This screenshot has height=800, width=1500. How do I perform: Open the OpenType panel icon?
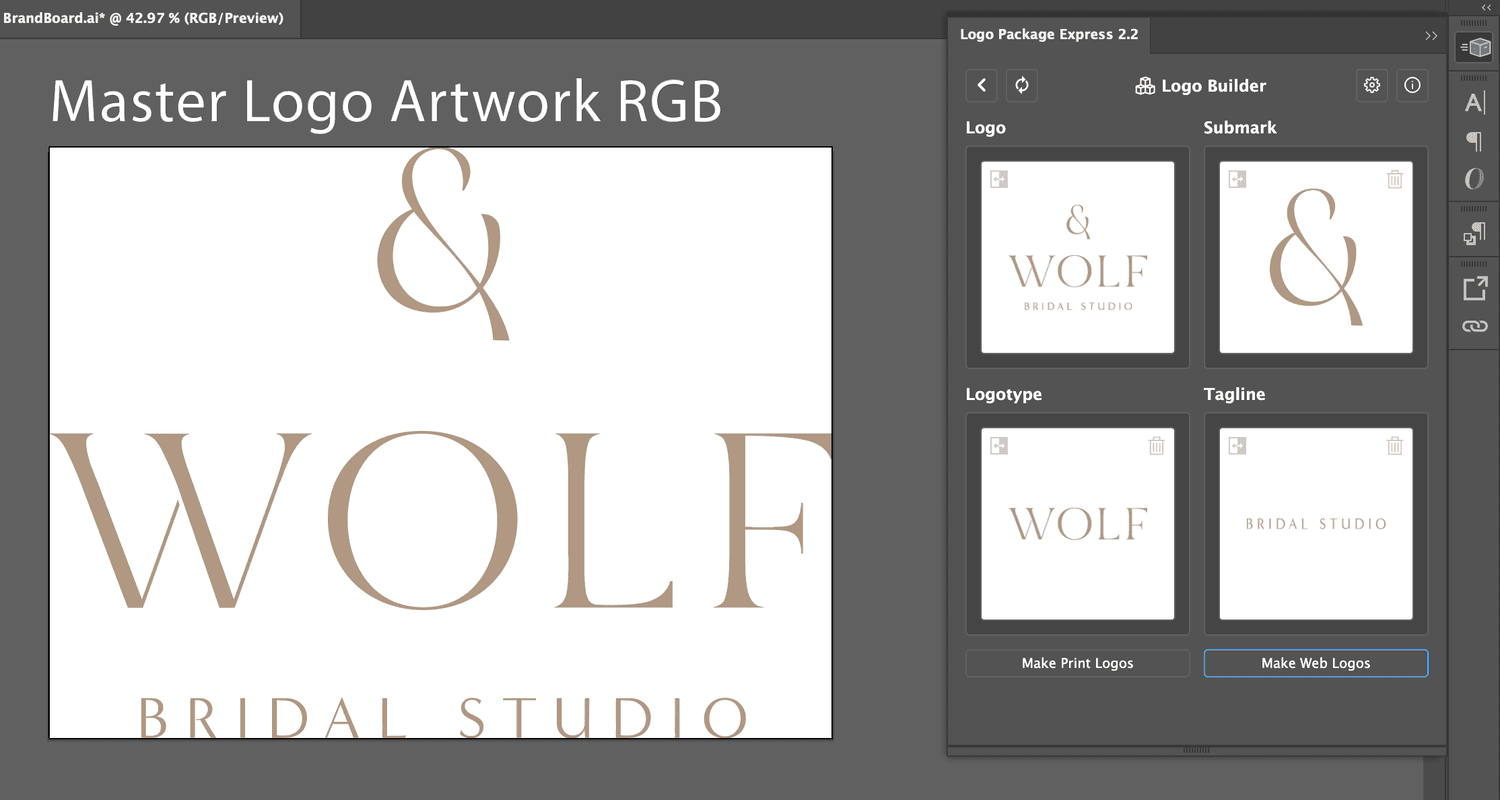pyautogui.click(x=1475, y=179)
